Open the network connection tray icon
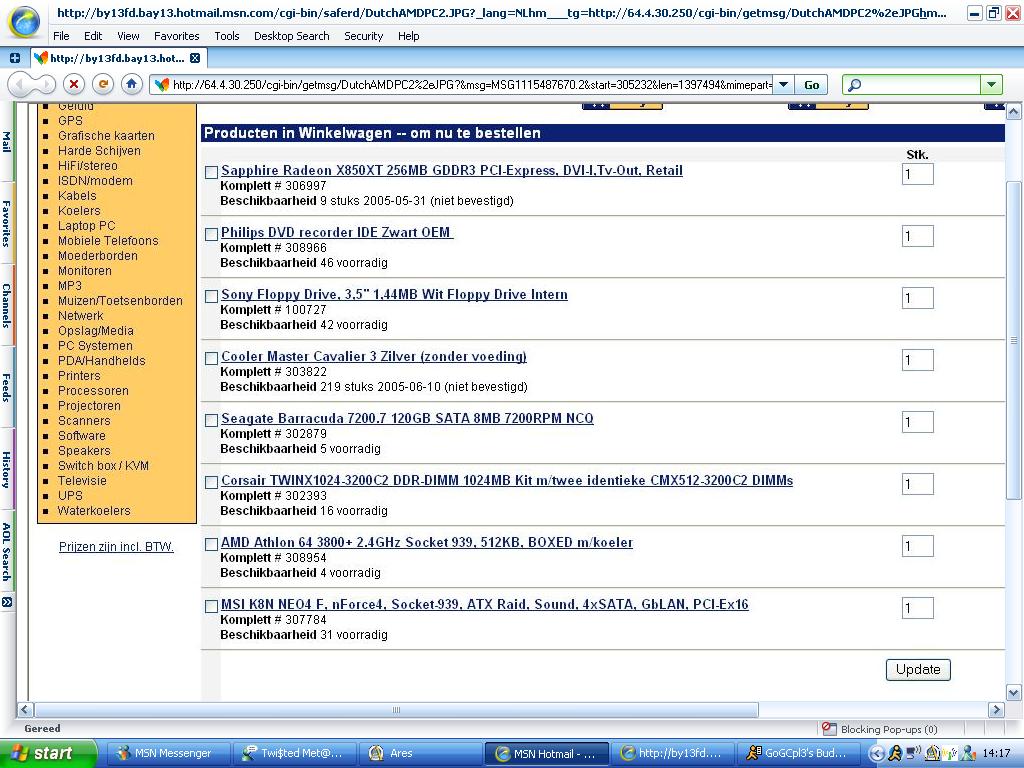Viewport: 1024px width, 768px height. tap(913, 754)
